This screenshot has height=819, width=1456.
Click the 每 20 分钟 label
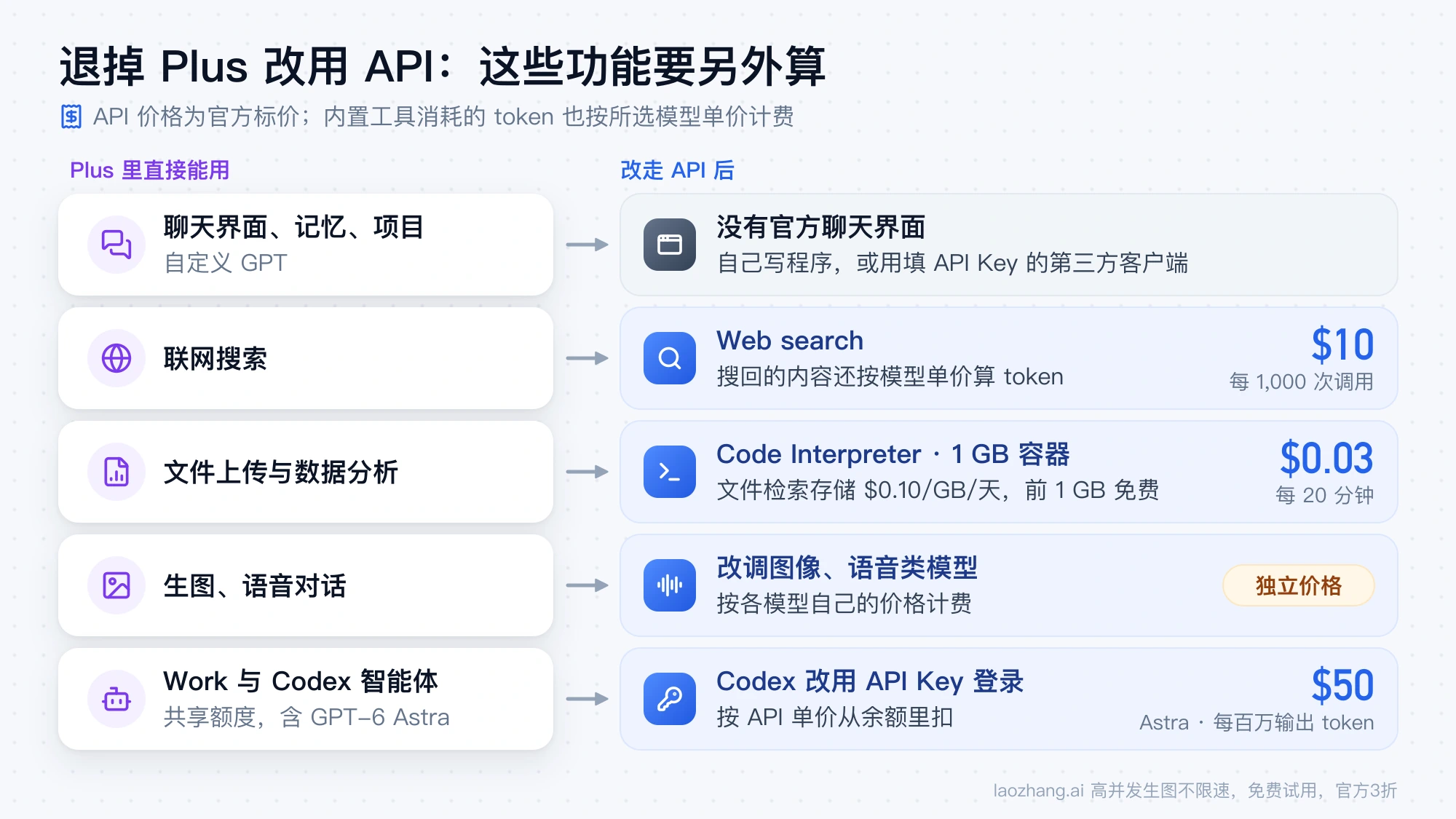tap(1325, 495)
